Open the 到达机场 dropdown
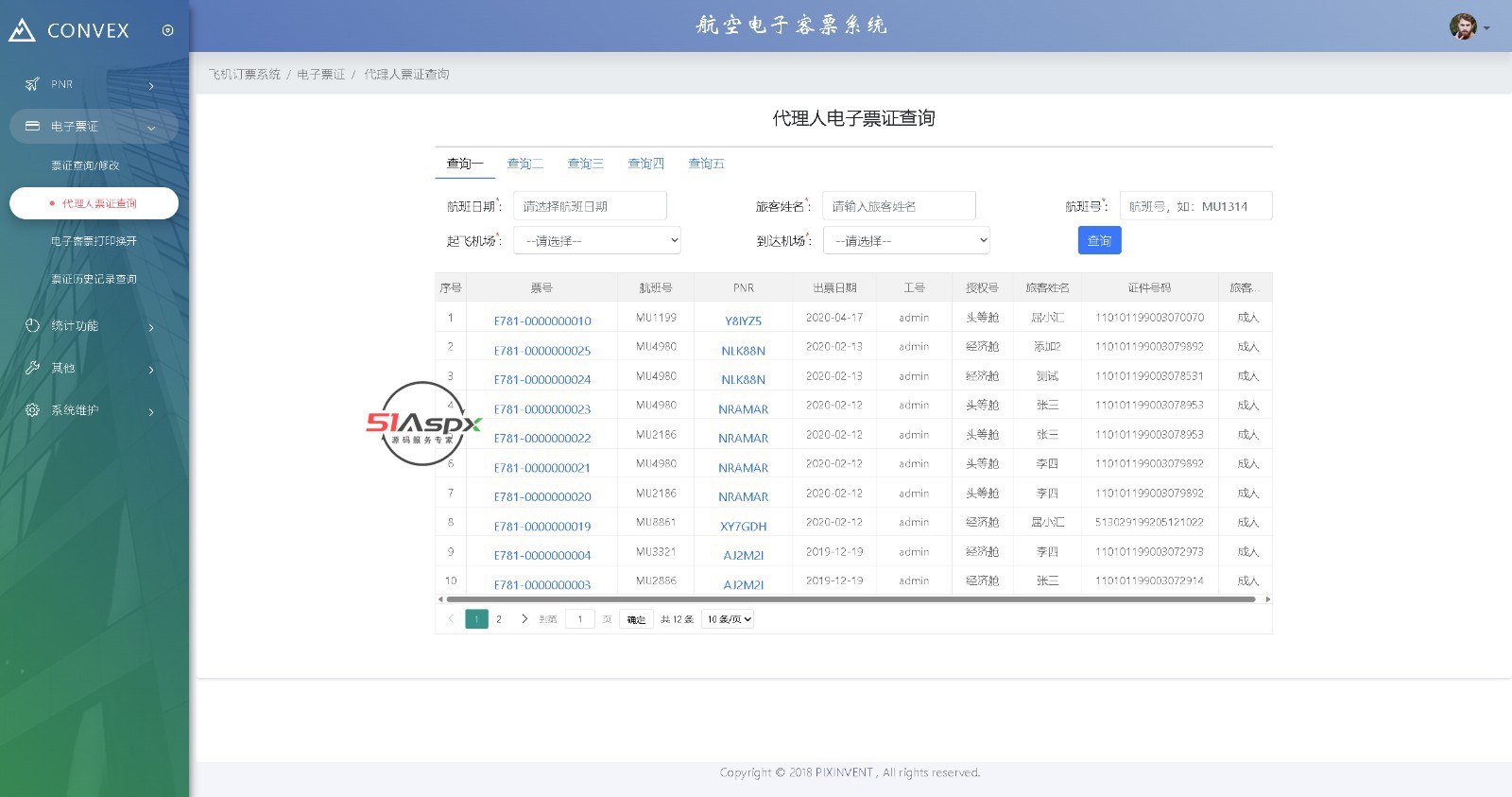This screenshot has width=1512, height=797. click(906, 241)
